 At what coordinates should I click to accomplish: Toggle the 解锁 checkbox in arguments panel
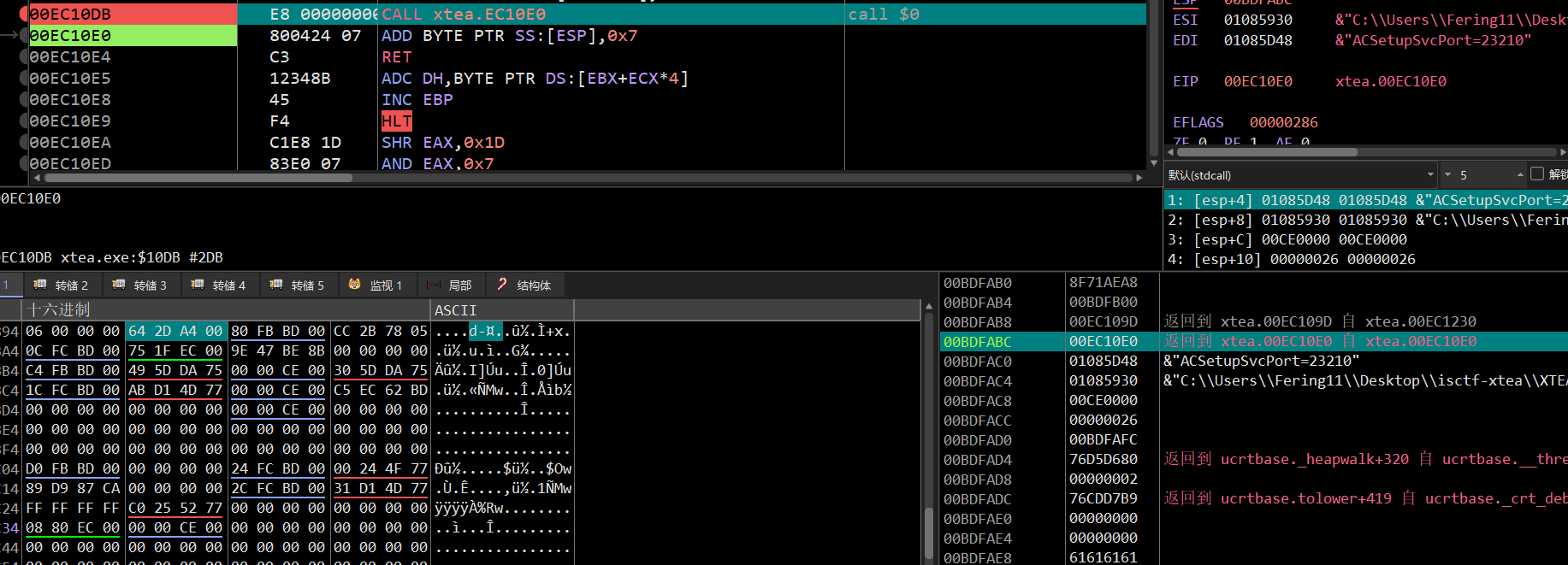(1537, 174)
